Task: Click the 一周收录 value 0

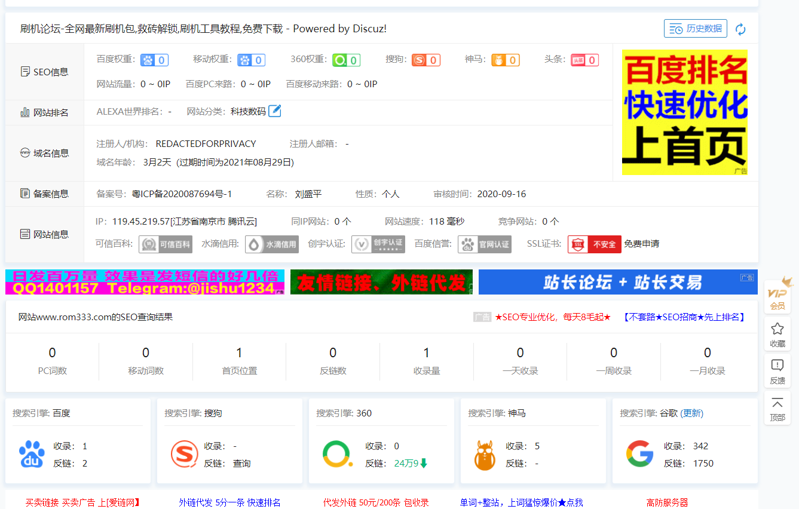Action: click(614, 353)
